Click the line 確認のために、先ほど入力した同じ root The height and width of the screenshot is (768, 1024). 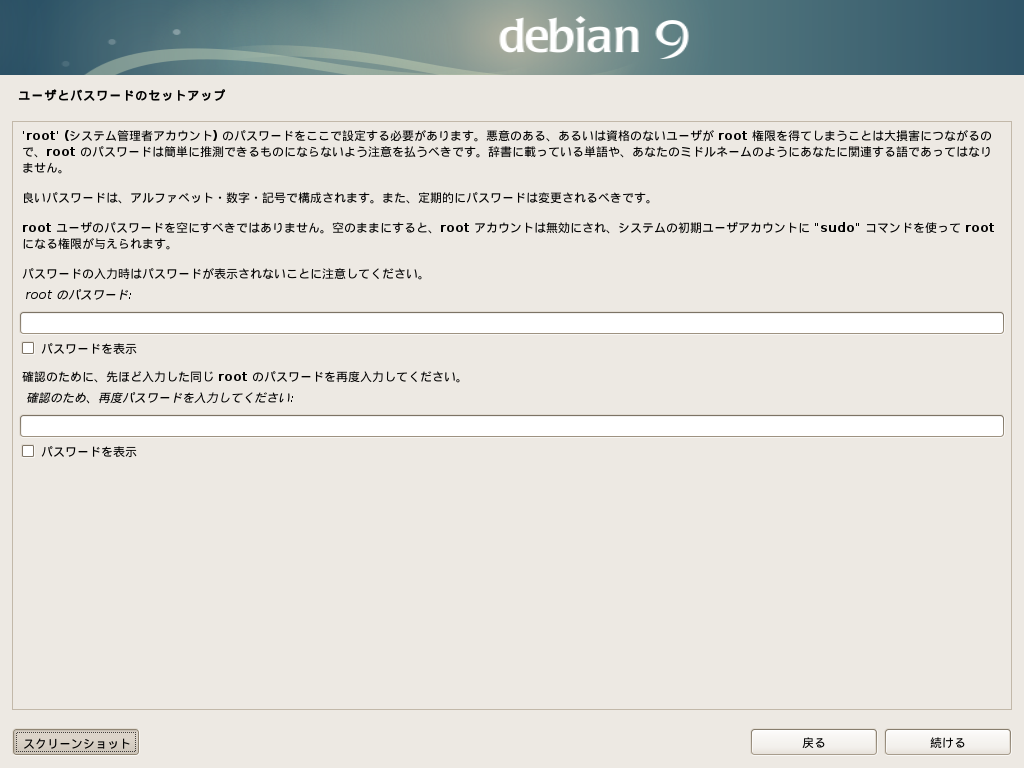pyautogui.click(x=242, y=377)
